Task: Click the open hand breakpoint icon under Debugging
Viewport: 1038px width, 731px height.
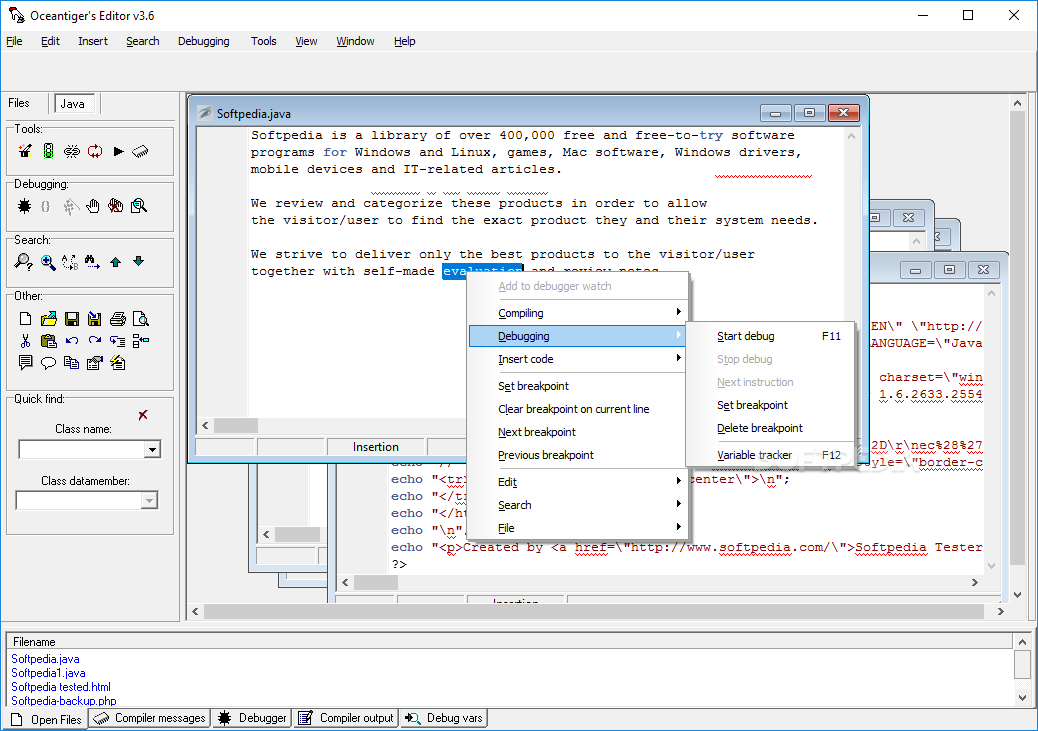Action: [93, 206]
